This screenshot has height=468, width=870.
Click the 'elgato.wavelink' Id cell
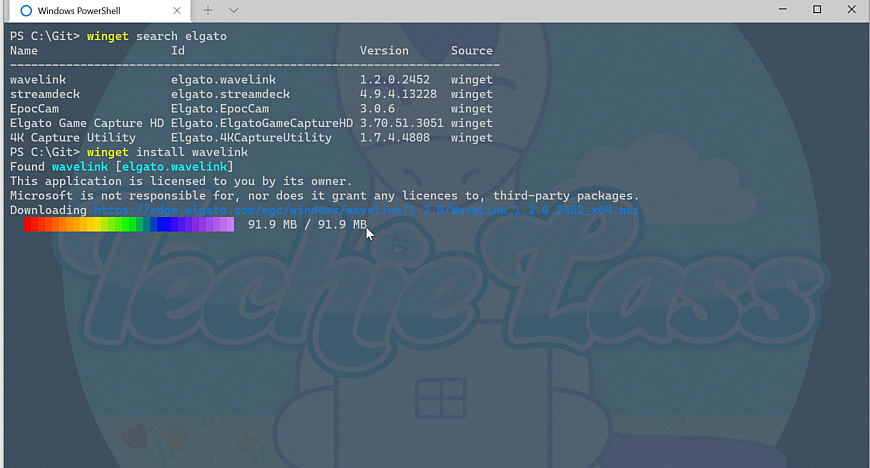pos(223,79)
